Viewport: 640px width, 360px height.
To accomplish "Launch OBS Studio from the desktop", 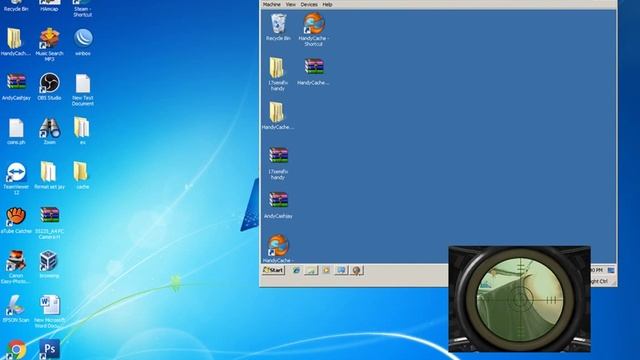I will click(49, 87).
